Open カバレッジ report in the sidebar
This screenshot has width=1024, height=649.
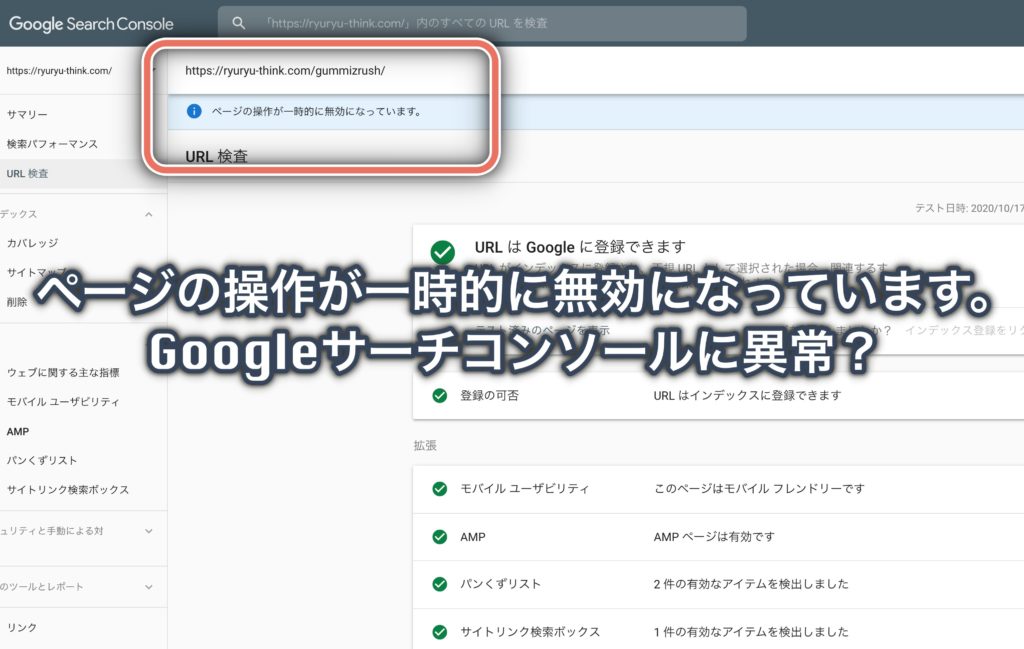(x=33, y=243)
